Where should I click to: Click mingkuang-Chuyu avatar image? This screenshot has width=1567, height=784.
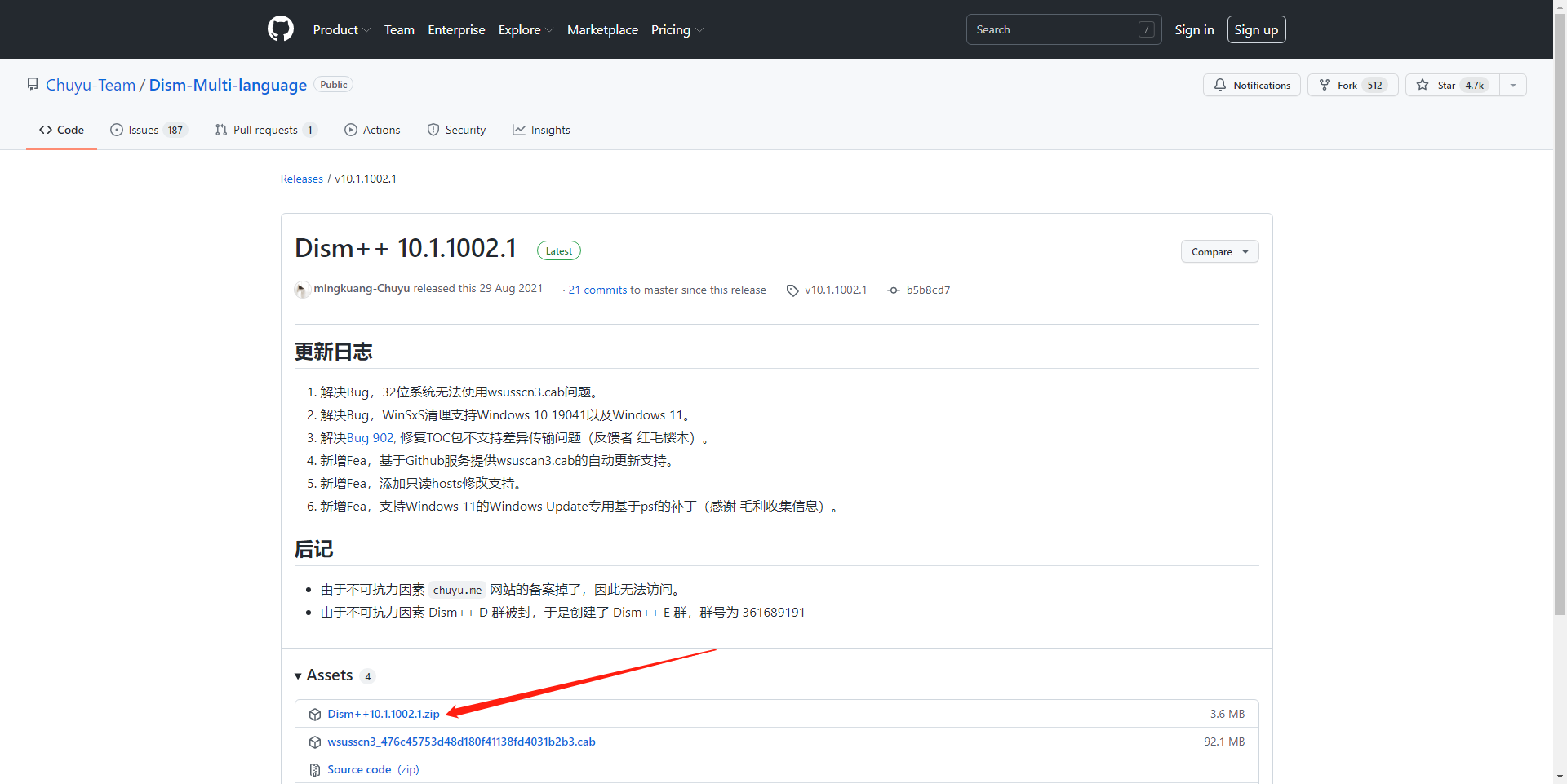(x=302, y=290)
